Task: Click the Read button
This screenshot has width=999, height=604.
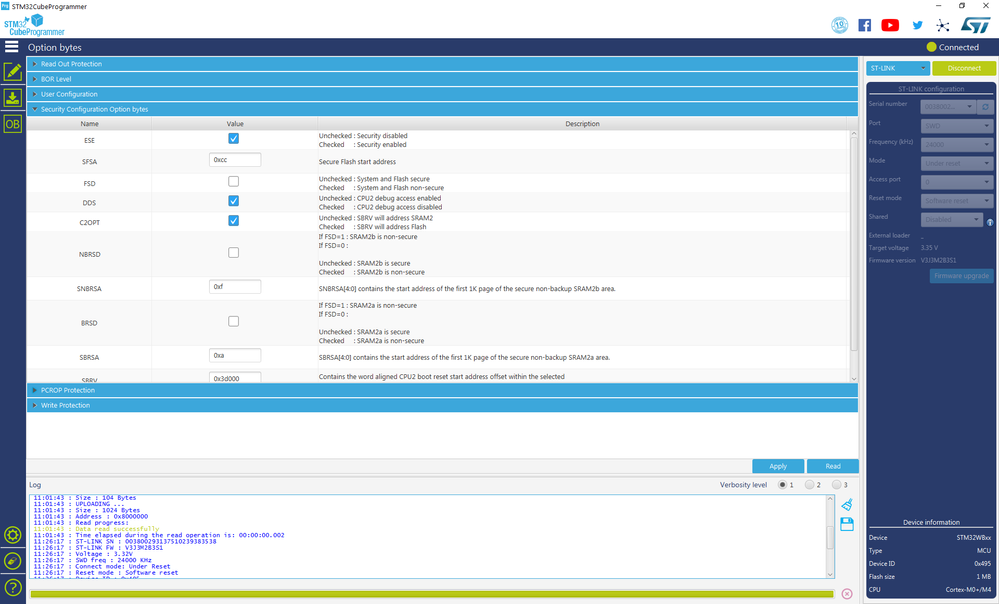Action: (833, 466)
